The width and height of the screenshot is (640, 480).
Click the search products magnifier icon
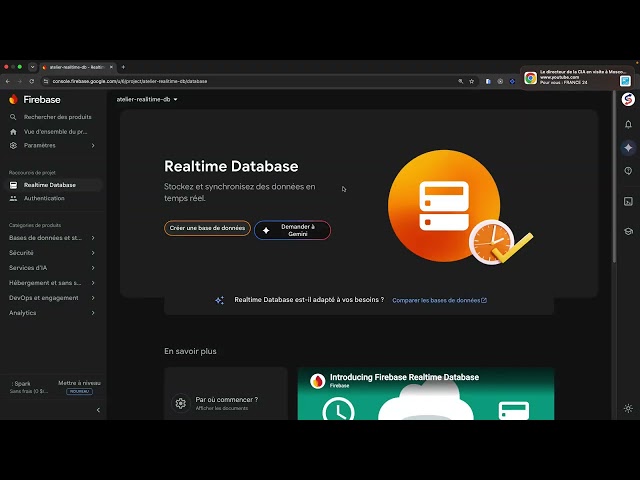pyautogui.click(x=13, y=117)
